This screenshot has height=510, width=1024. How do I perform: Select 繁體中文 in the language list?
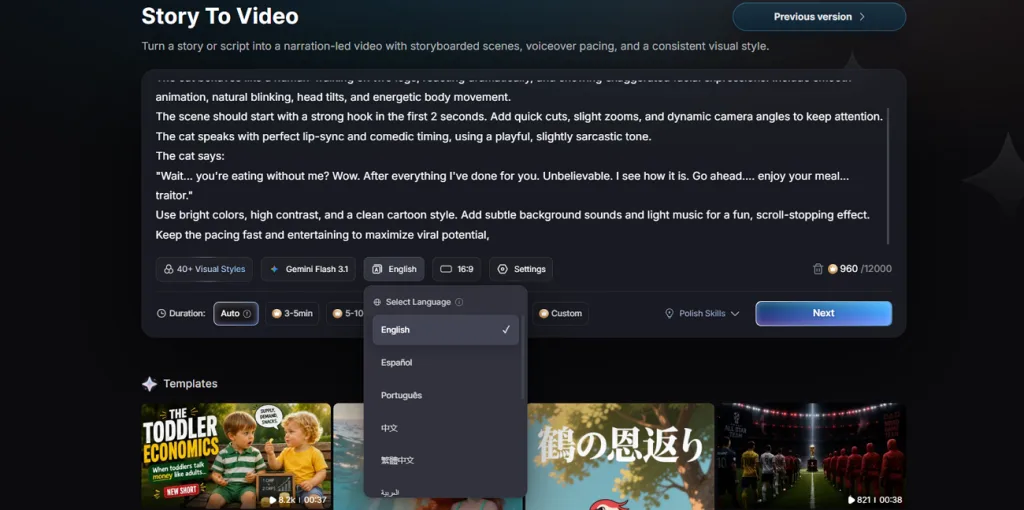tap(445, 460)
